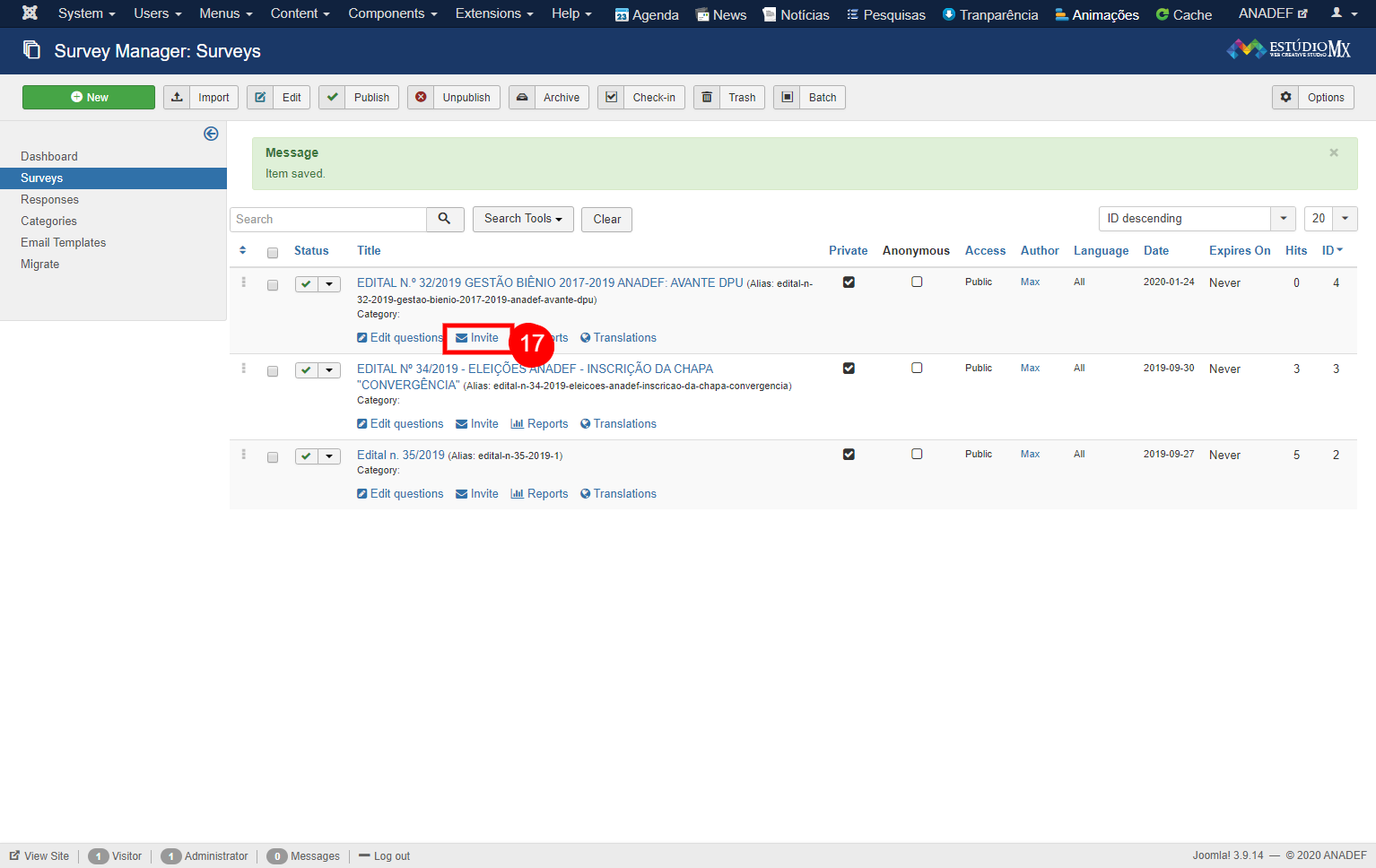1376x868 pixels.
Task: Click the Trash toolbar button
Action: coord(728,98)
